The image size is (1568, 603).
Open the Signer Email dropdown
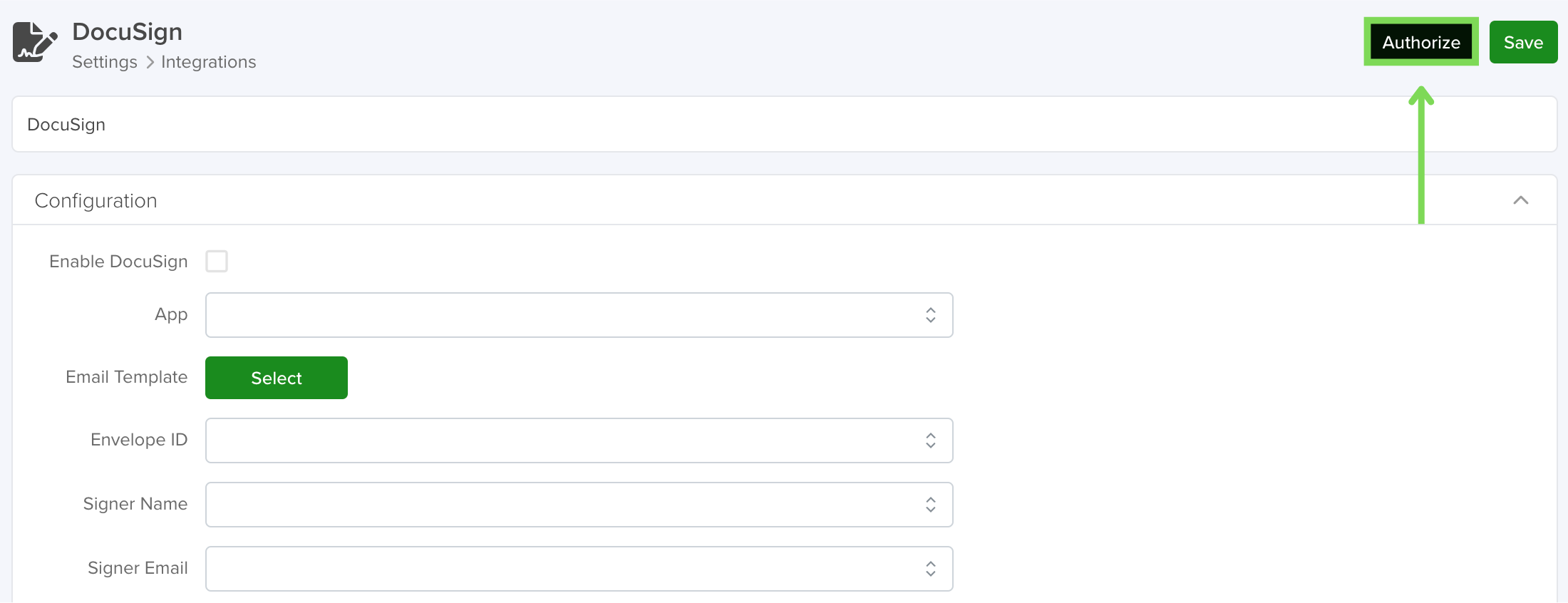pos(579,569)
